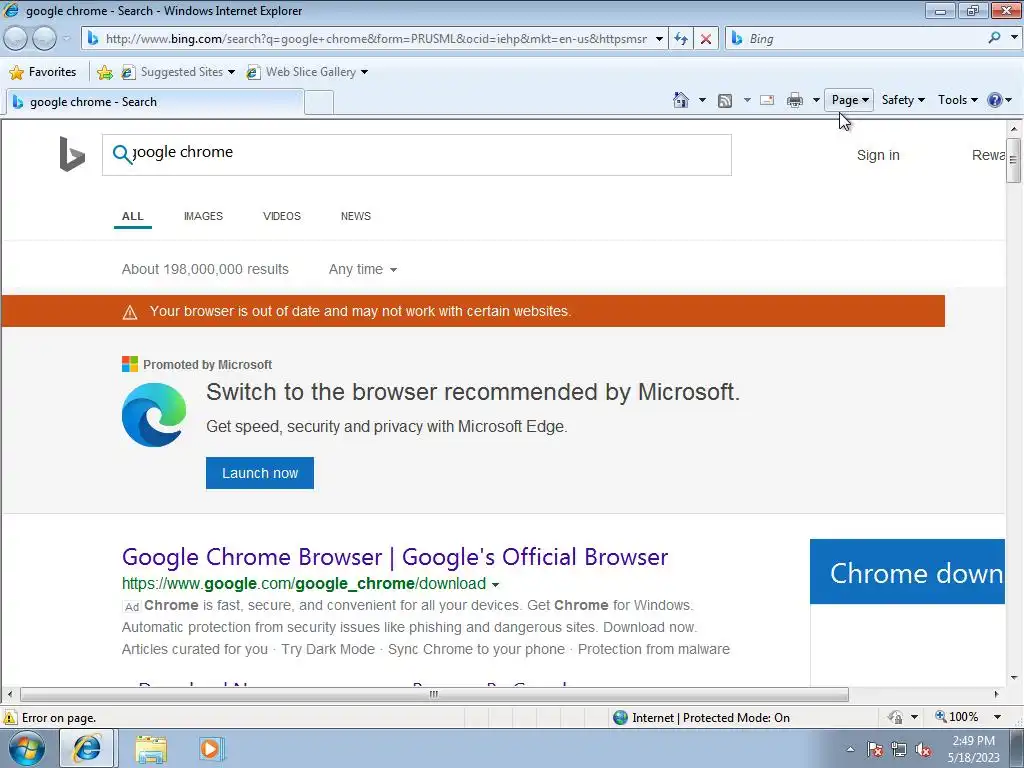Switch to VIDEOS results tab
This screenshot has height=768, width=1024.
pyautogui.click(x=281, y=216)
